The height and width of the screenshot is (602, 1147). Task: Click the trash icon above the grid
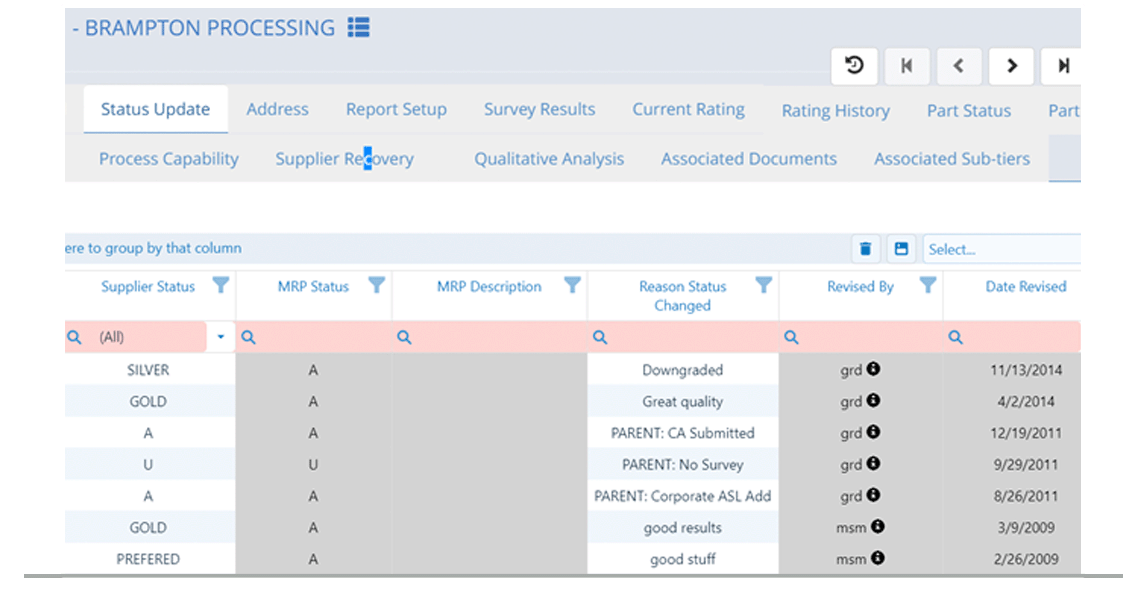pyautogui.click(x=865, y=248)
